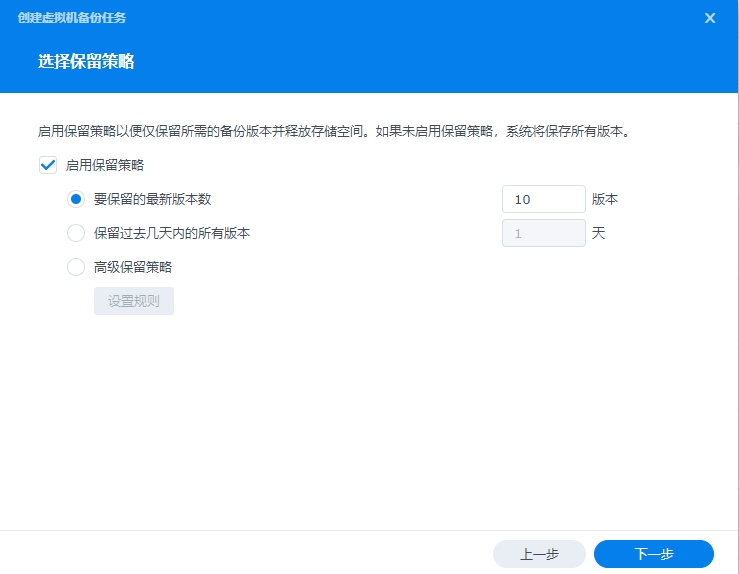Select the 保留过去几天内的所有版本 radio button
The height and width of the screenshot is (574, 739).
76,233
